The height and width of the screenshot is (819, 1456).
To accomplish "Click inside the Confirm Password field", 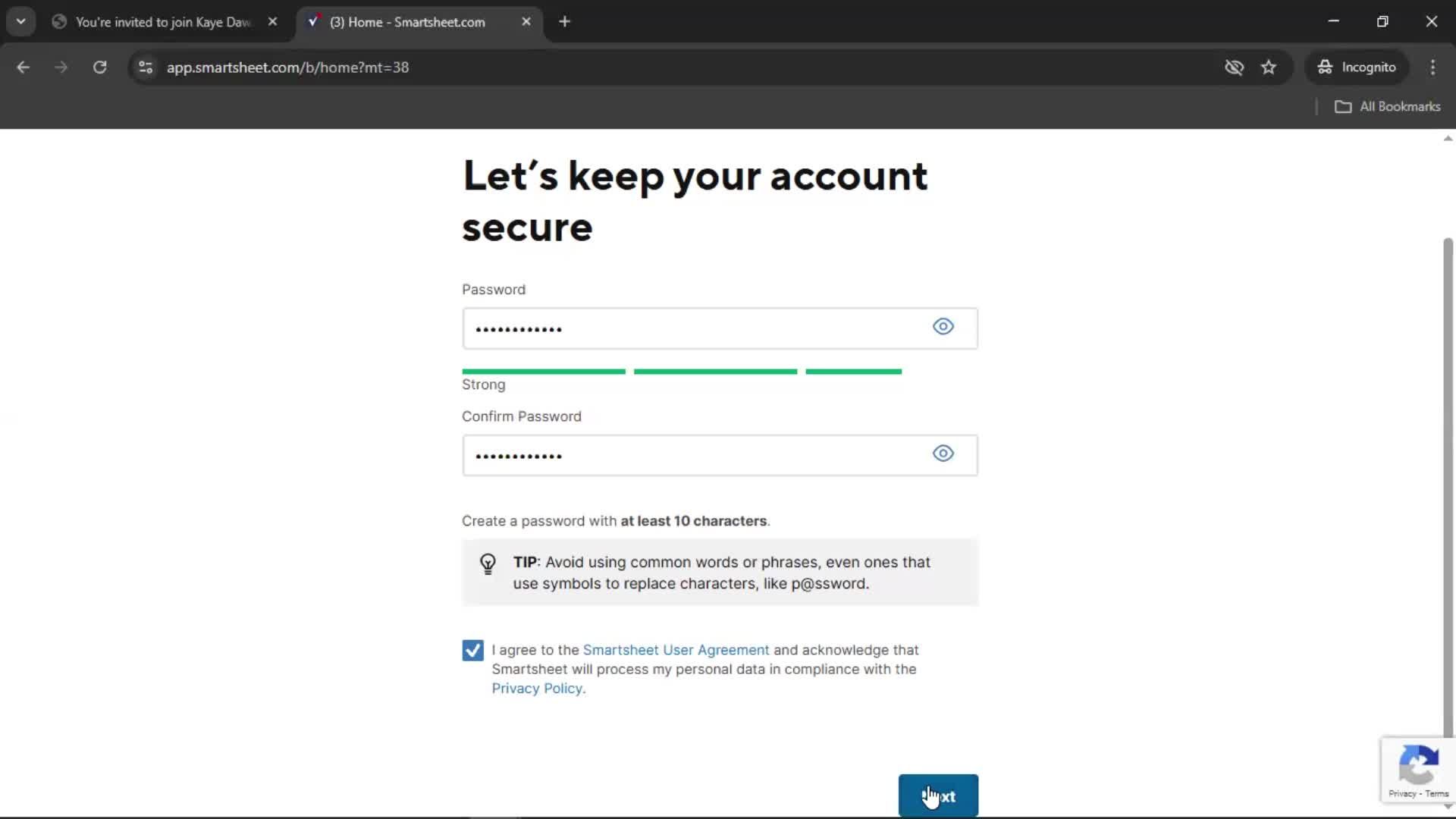I will pyautogui.click(x=690, y=456).
